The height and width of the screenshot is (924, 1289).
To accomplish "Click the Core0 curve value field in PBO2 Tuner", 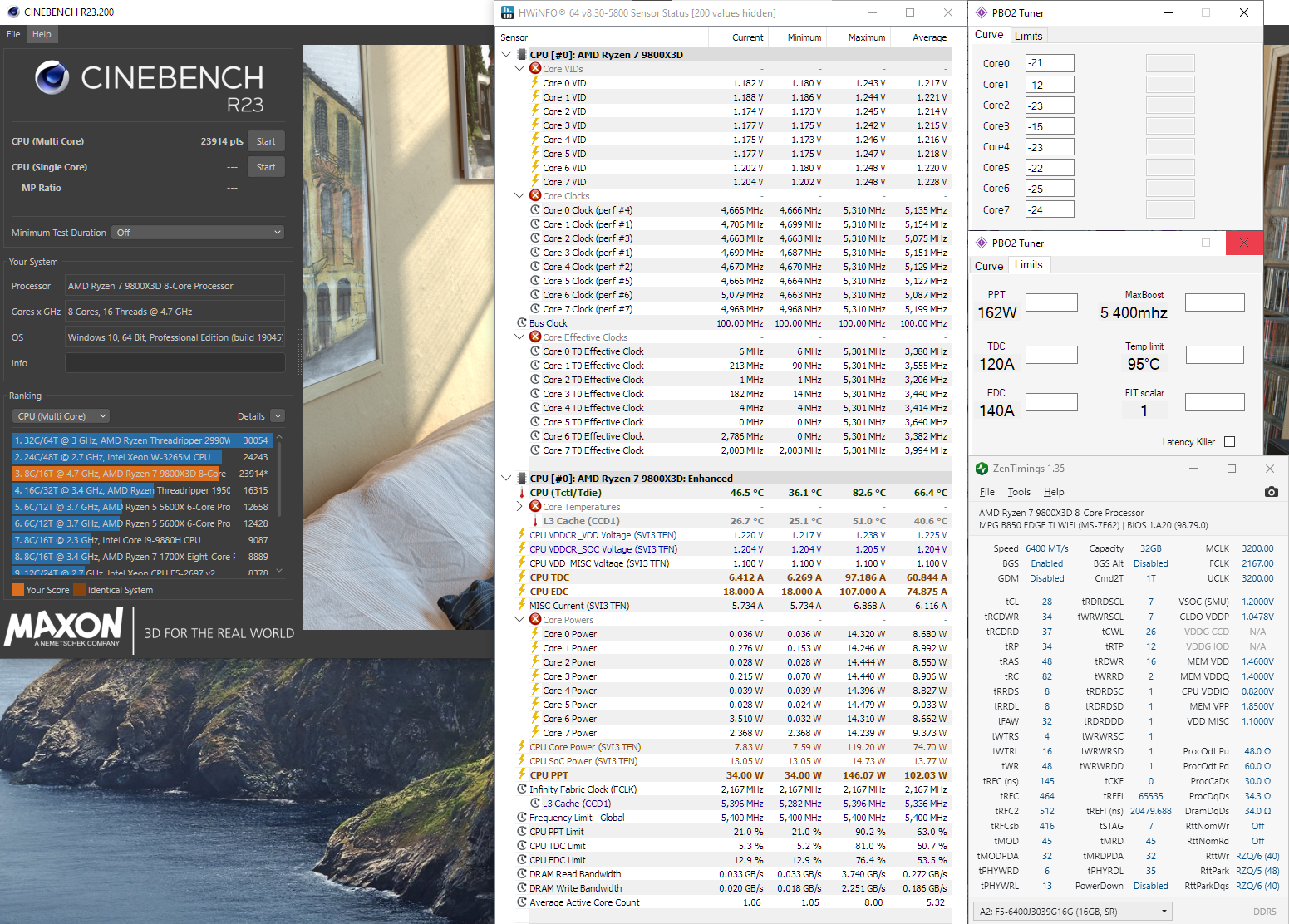I will (1050, 63).
